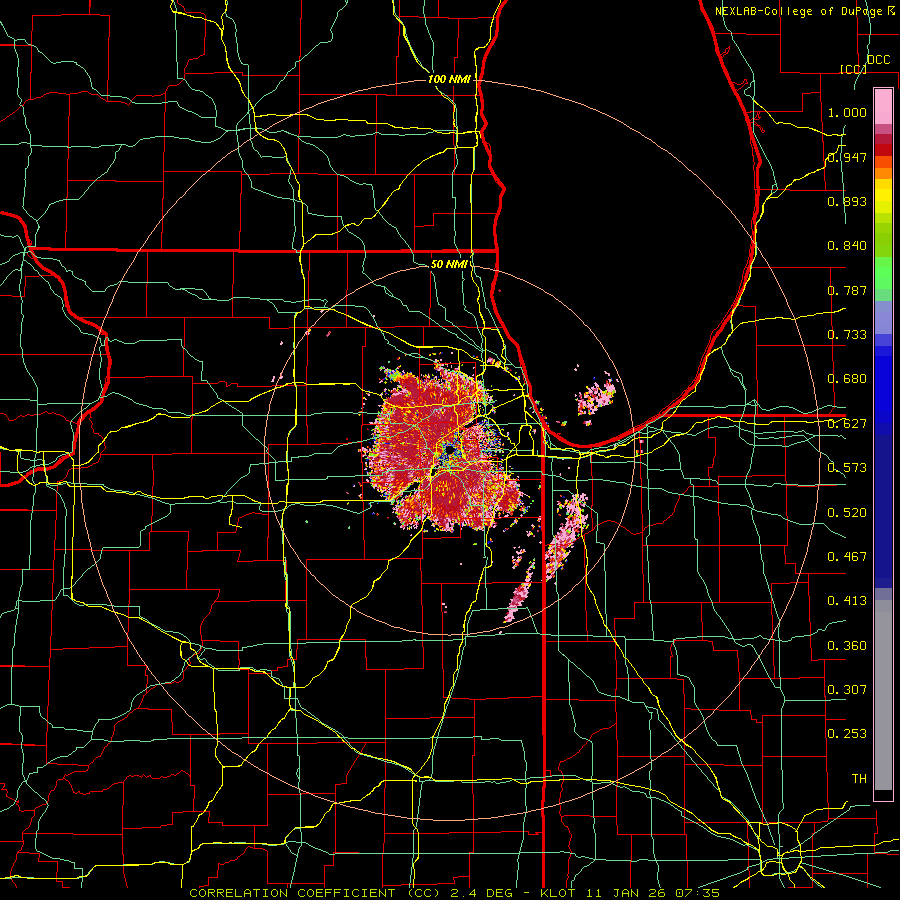Click the 0.680 scale value

tap(847, 379)
